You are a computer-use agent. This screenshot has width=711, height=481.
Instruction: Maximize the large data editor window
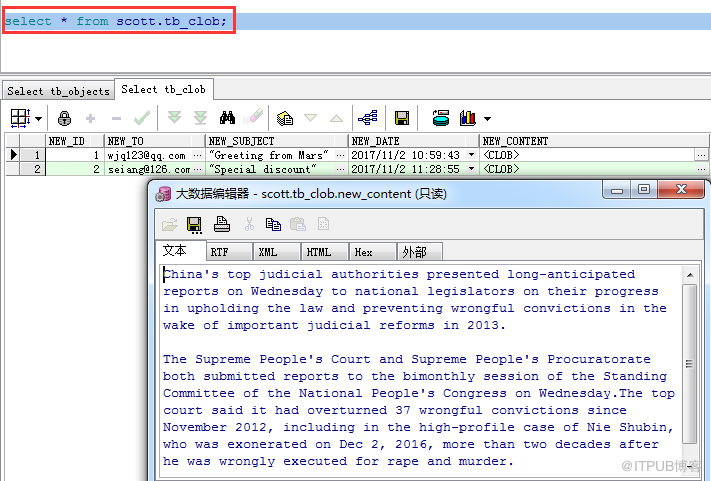(644, 189)
